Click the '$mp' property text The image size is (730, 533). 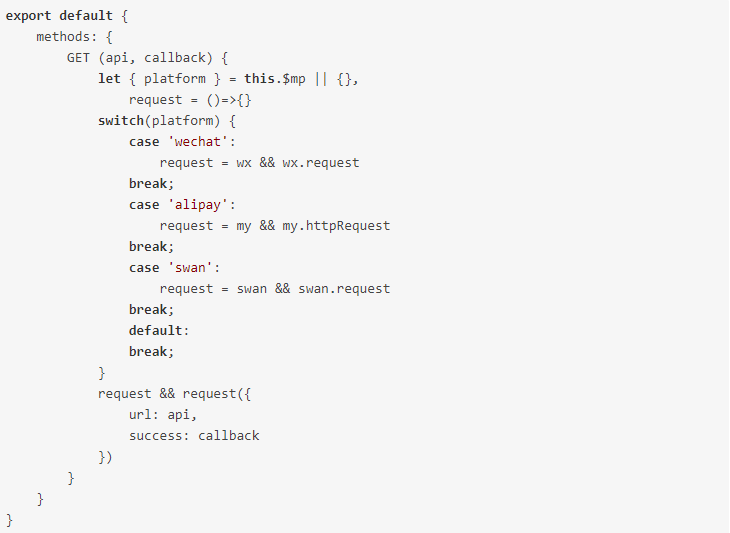click(x=294, y=79)
